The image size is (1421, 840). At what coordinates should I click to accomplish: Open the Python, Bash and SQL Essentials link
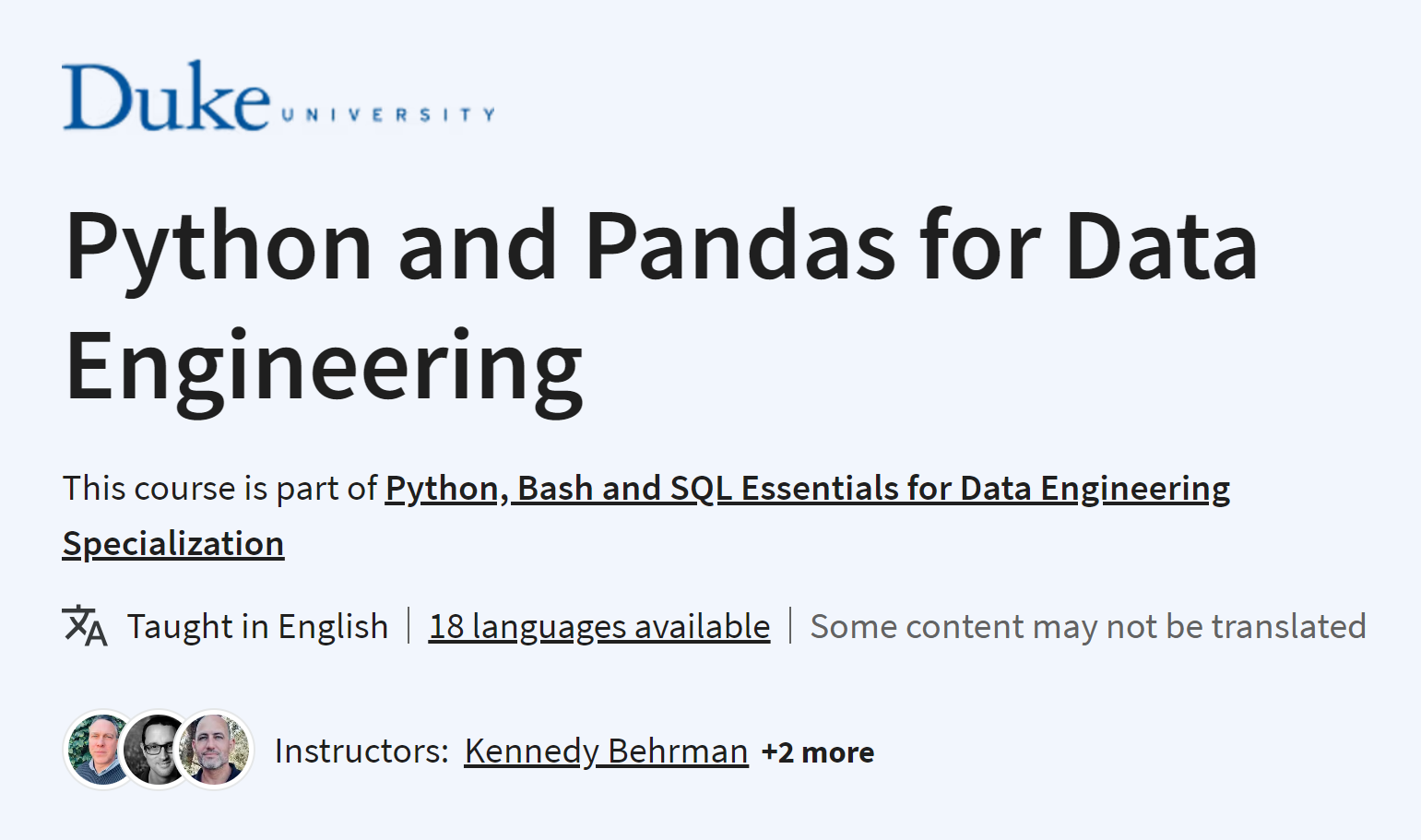807,489
